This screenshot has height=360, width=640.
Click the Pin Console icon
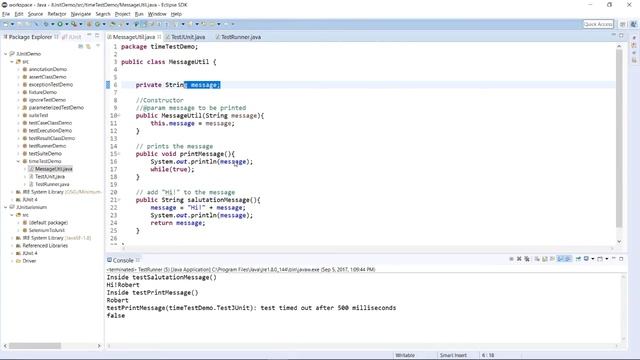(x=578, y=259)
